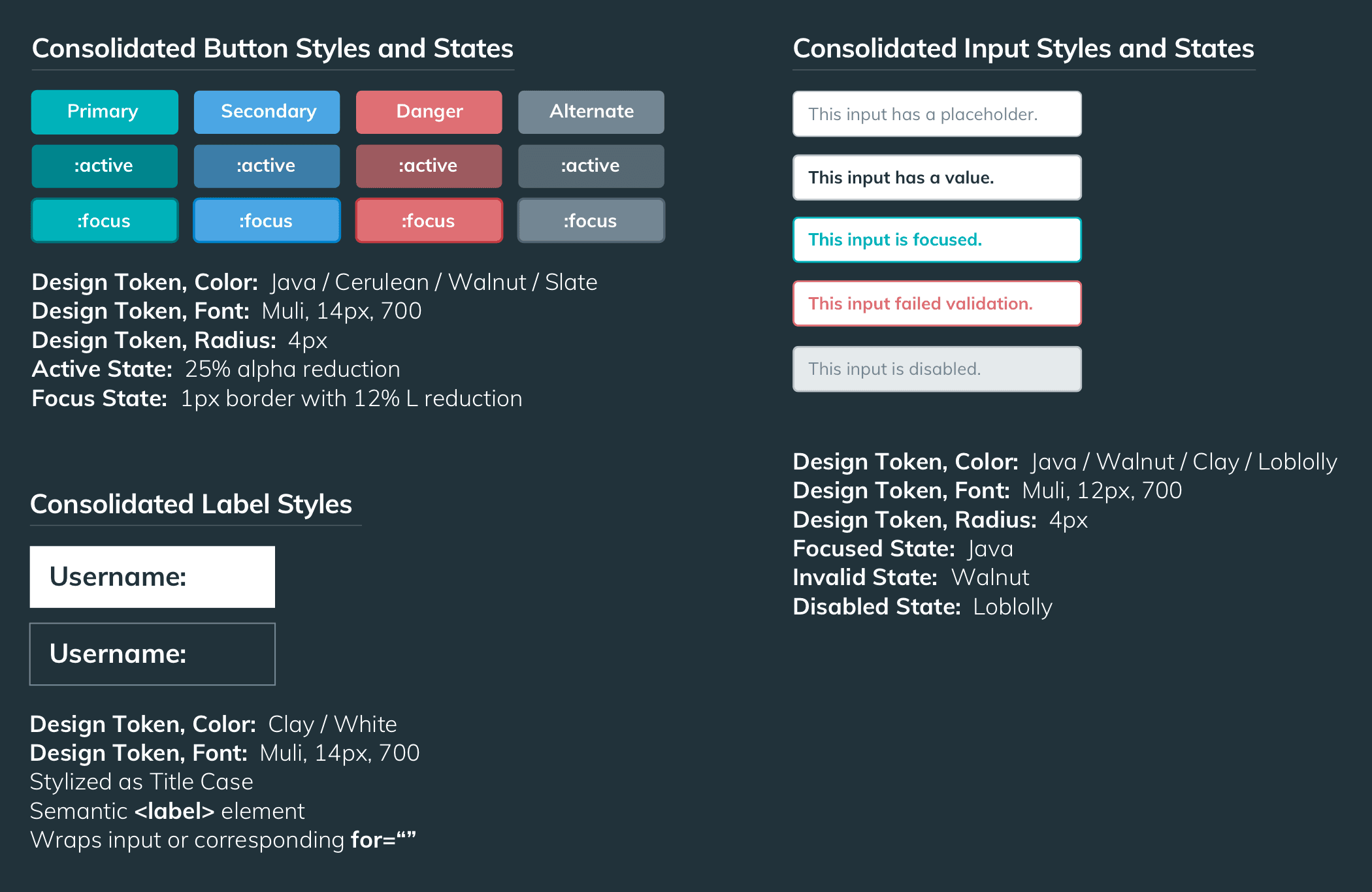Click the red :focus state button
This screenshot has height=892, width=1372.
tap(429, 221)
